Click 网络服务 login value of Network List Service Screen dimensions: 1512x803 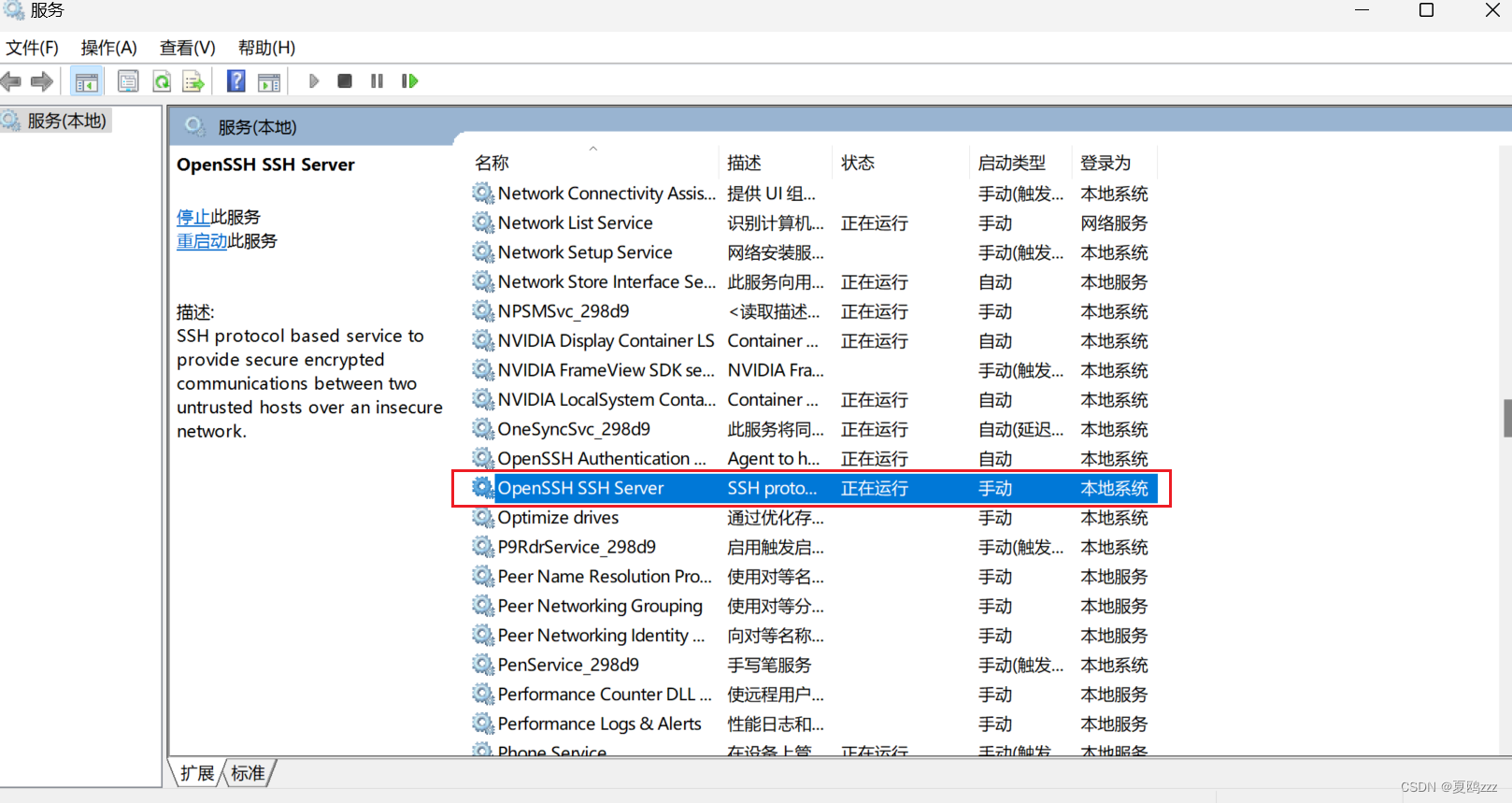coord(1114,223)
